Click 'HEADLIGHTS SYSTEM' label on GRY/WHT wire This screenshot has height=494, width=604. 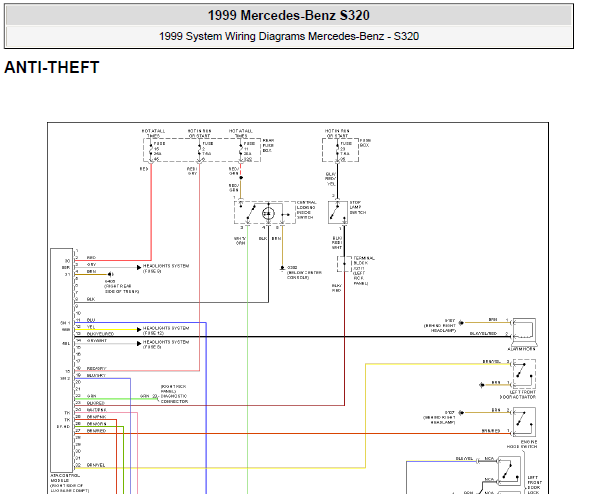tap(166, 344)
